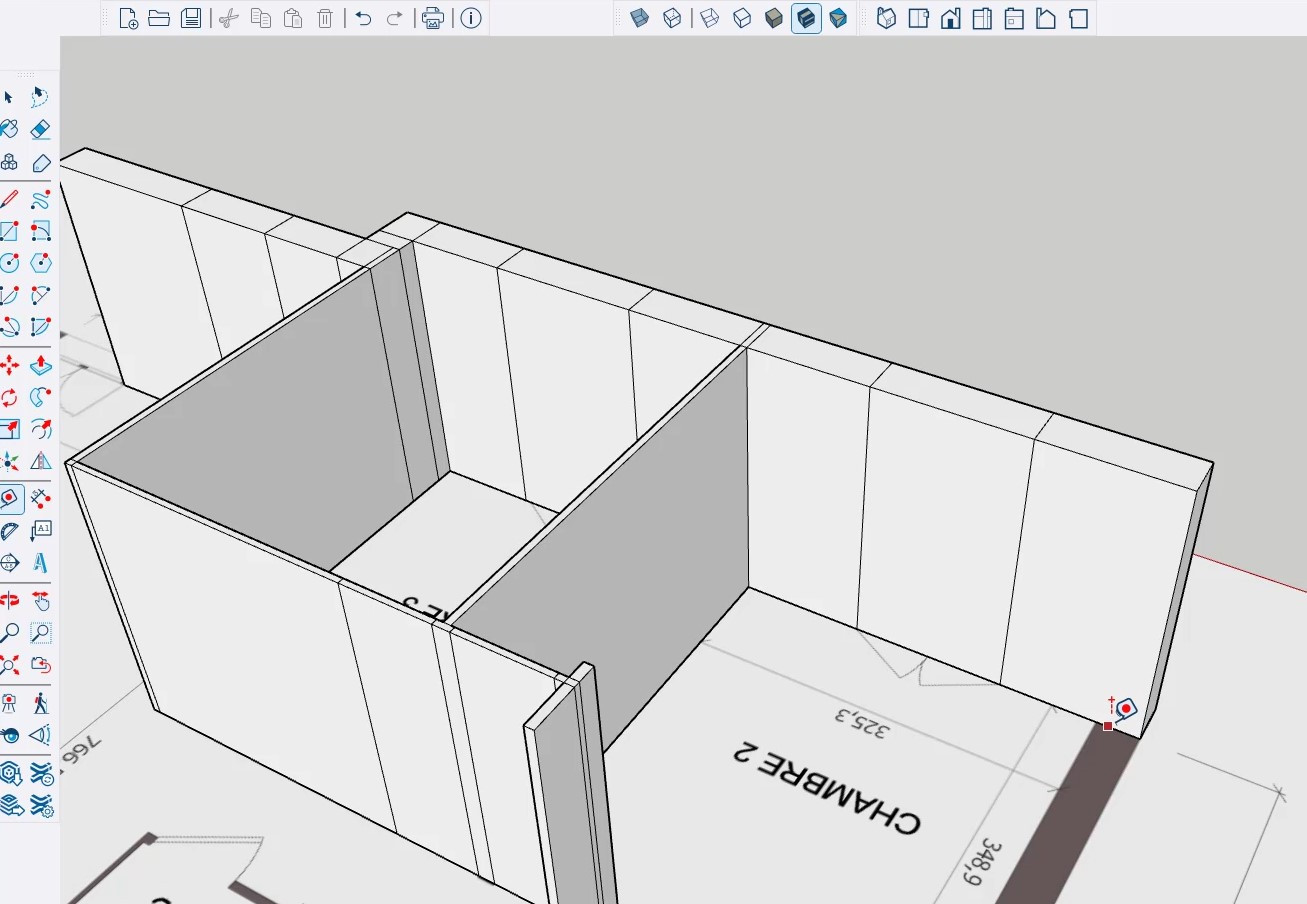This screenshot has width=1307, height=904.
Task: Save the model with floppy icon
Action: pos(191,18)
